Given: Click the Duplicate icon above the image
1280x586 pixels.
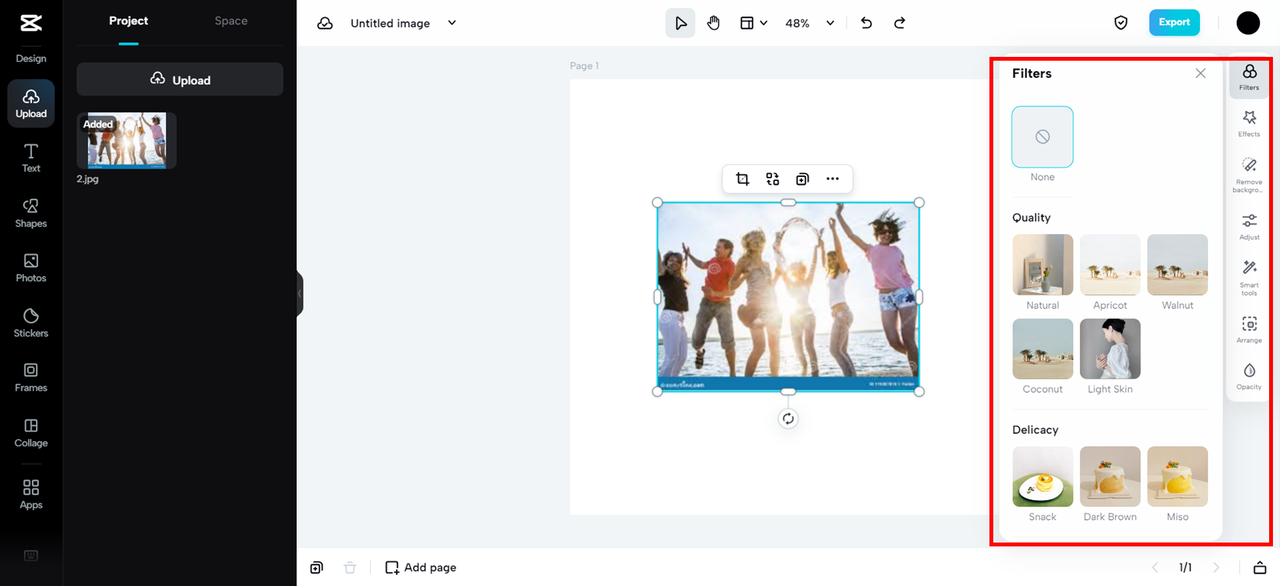Looking at the screenshot, I should coord(802,178).
